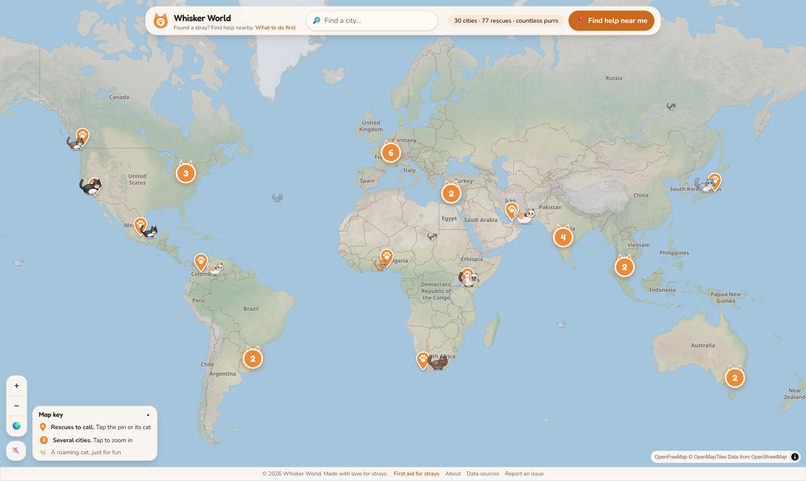This screenshot has width=806, height=481.
Task: Click the 30 cities · 77 rescues stats pill
Action: click(x=506, y=21)
